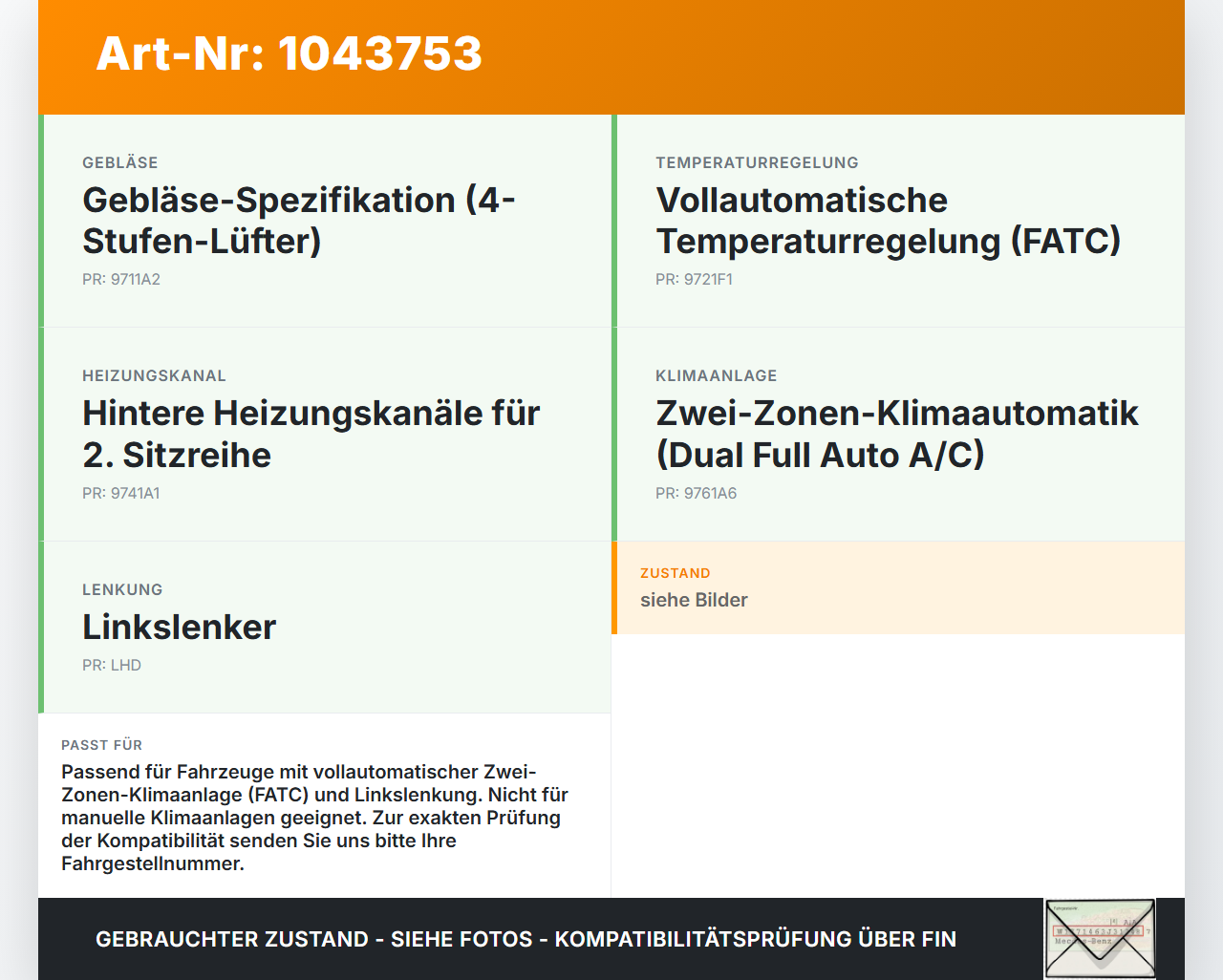Select Gebläse-Spezifikation (4-Stufen-Lüfter) title

[x=299, y=221]
